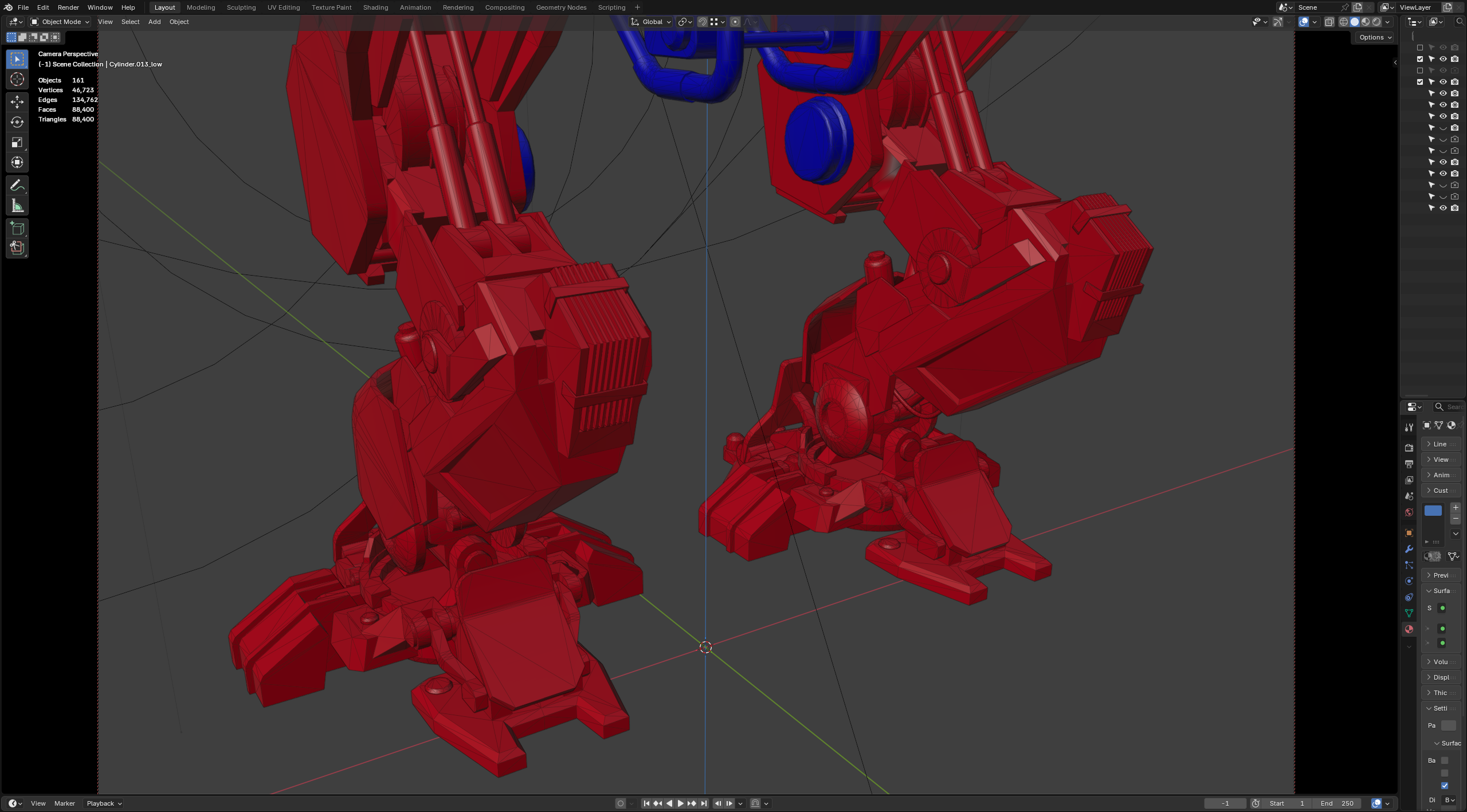
Task: Pick the Annotate tool
Action: [x=17, y=186]
